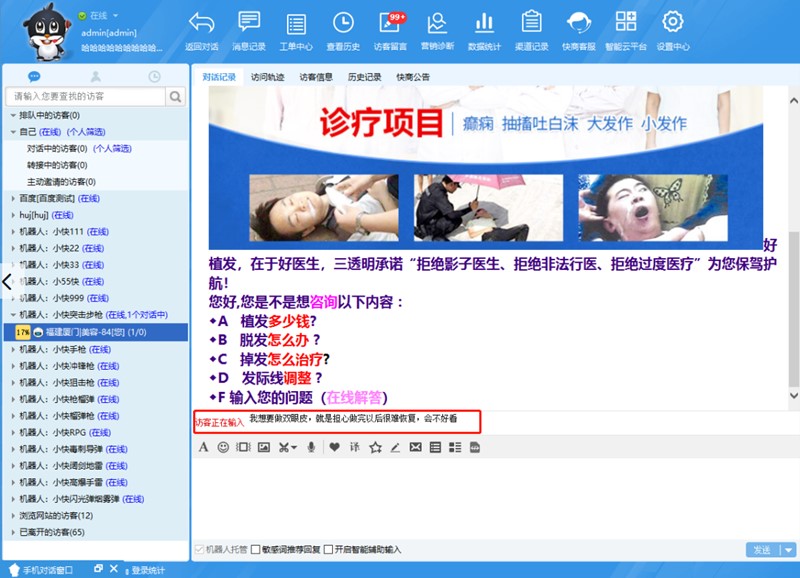Collapse the 自己 (在线) visitor group
Screen dimensions: 800x578
[12, 131]
